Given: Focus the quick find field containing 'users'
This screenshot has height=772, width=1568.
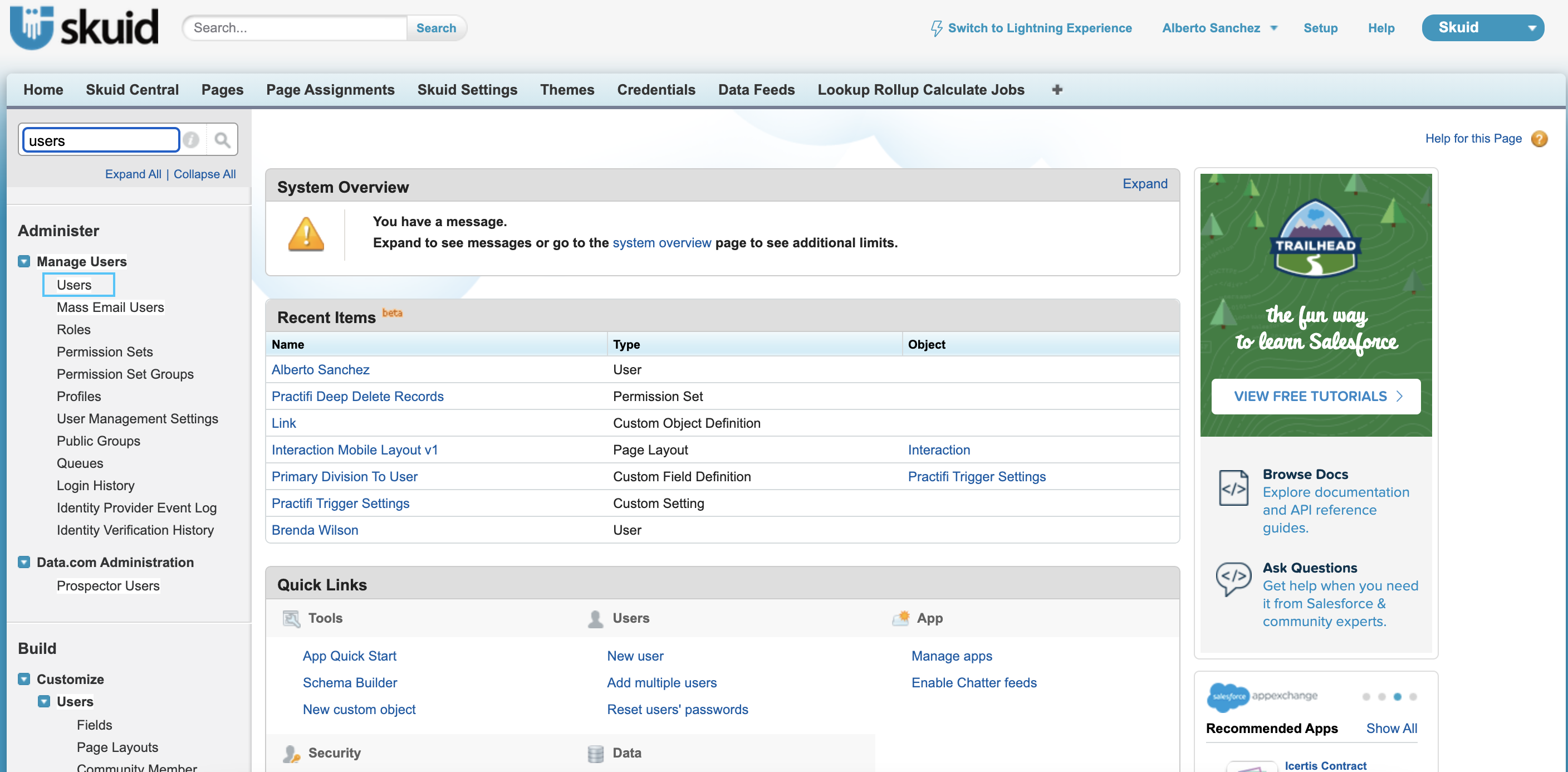Looking at the screenshot, I should (101, 140).
